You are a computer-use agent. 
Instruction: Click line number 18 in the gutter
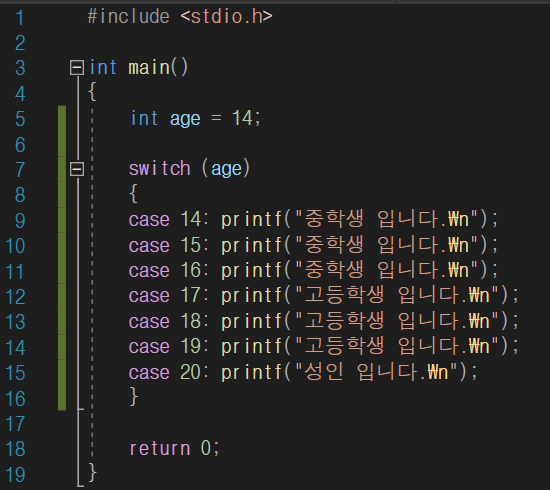15,449
